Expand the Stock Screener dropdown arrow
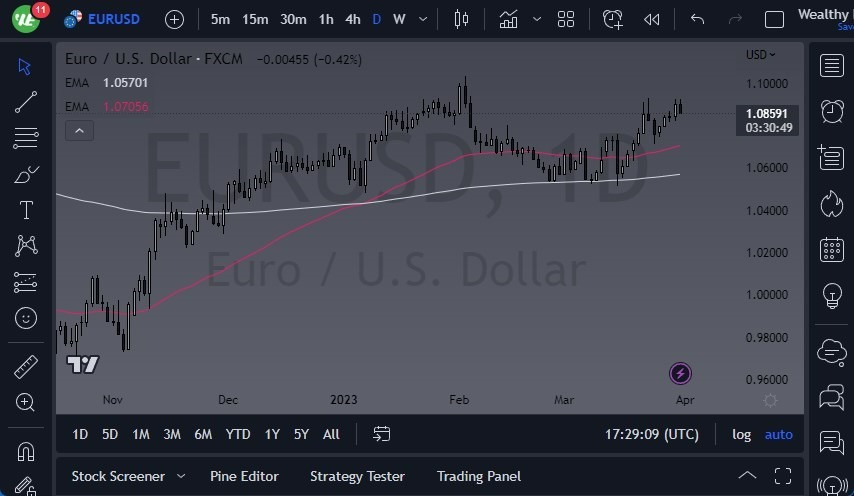Screen dimensions: 854x496 pos(181,476)
